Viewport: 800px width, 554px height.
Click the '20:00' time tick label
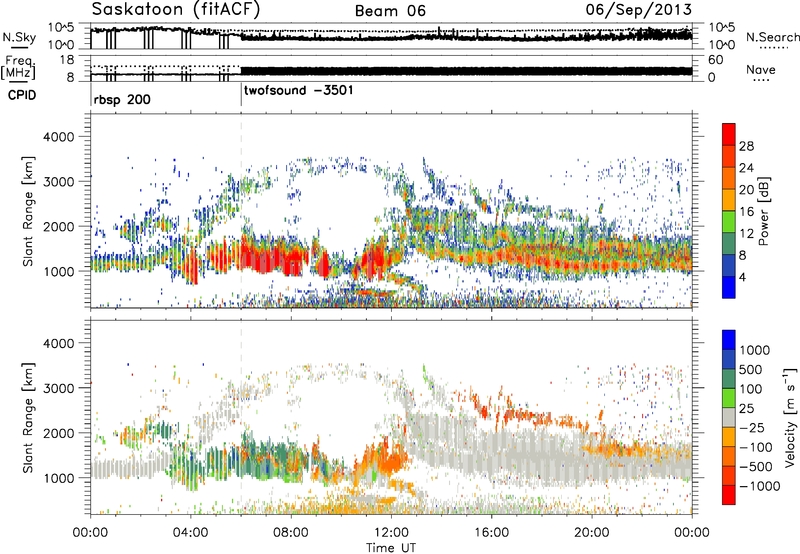click(592, 533)
